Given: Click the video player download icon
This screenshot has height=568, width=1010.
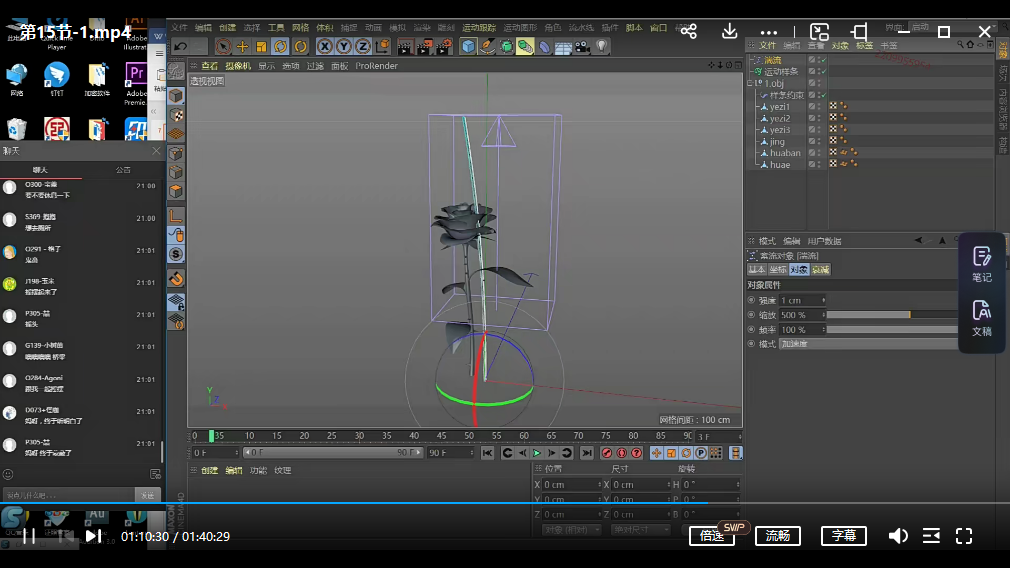Looking at the screenshot, I should [x=729, y=31].
